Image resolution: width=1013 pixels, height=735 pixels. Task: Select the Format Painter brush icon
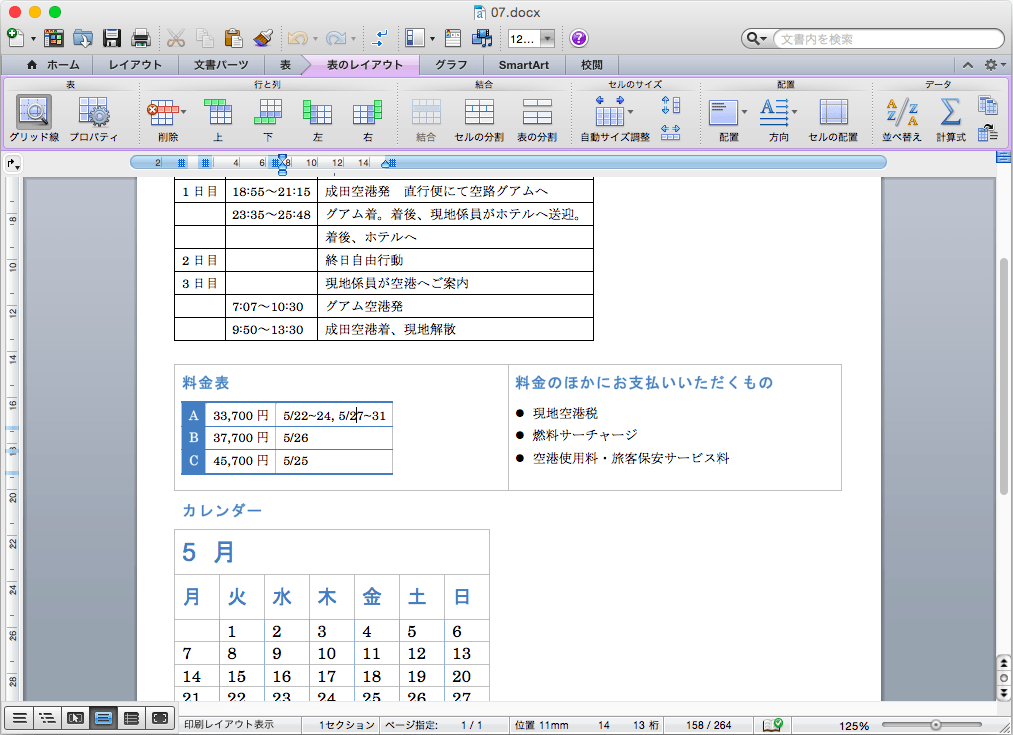click(263, 39)
